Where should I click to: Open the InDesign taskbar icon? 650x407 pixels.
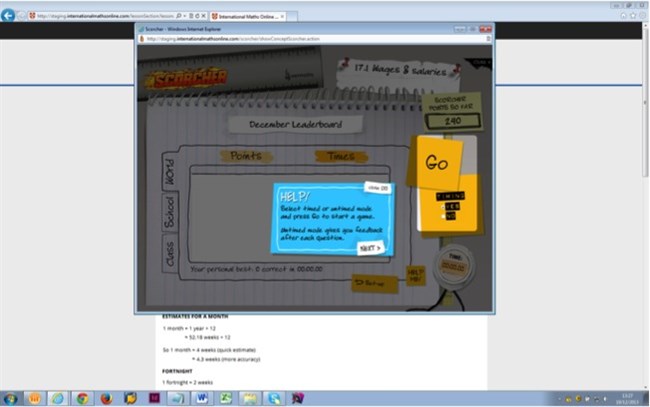(154, 398)
